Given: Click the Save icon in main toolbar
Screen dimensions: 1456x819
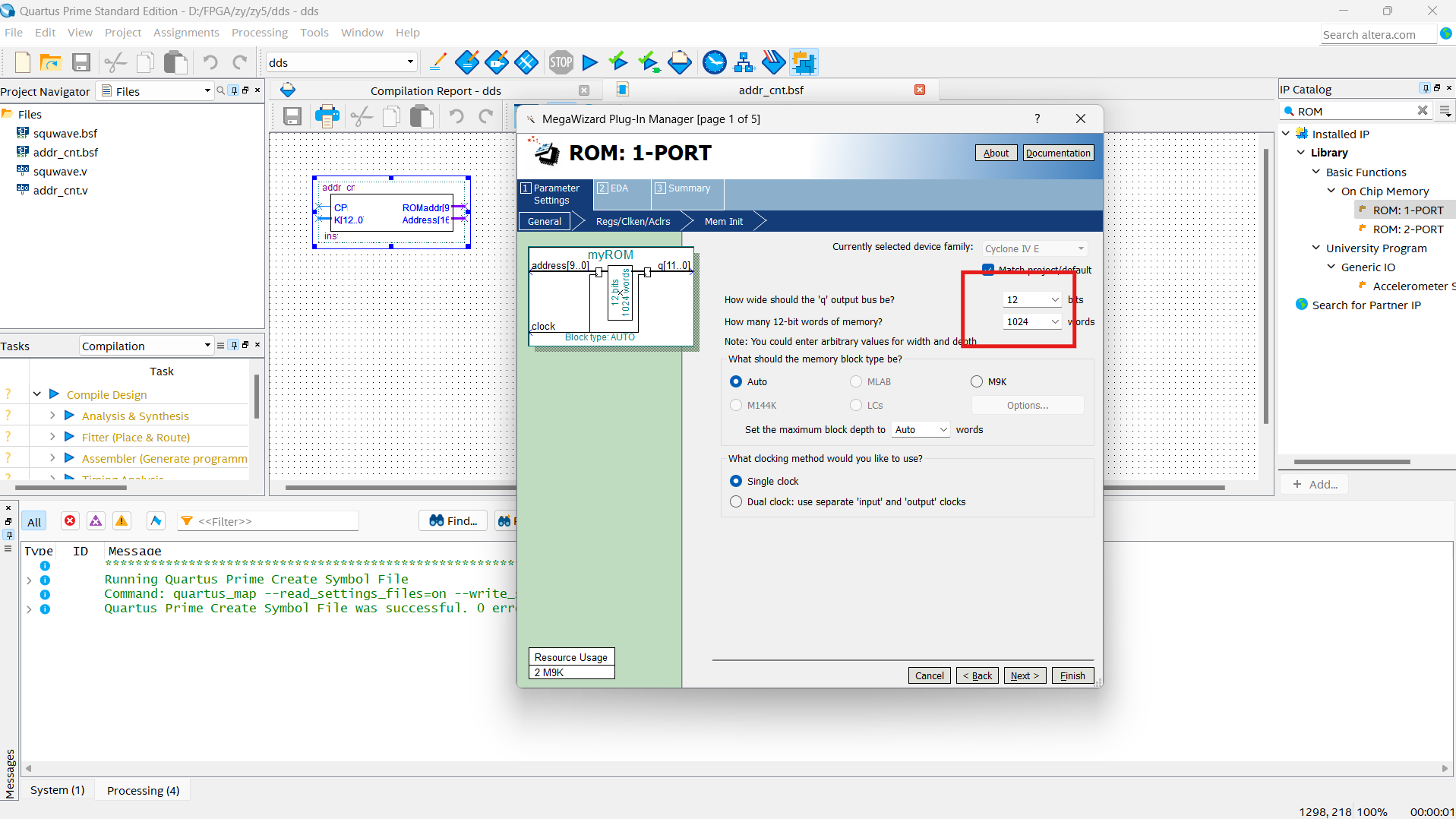Looking at the screenshot, I should [81, 62].
